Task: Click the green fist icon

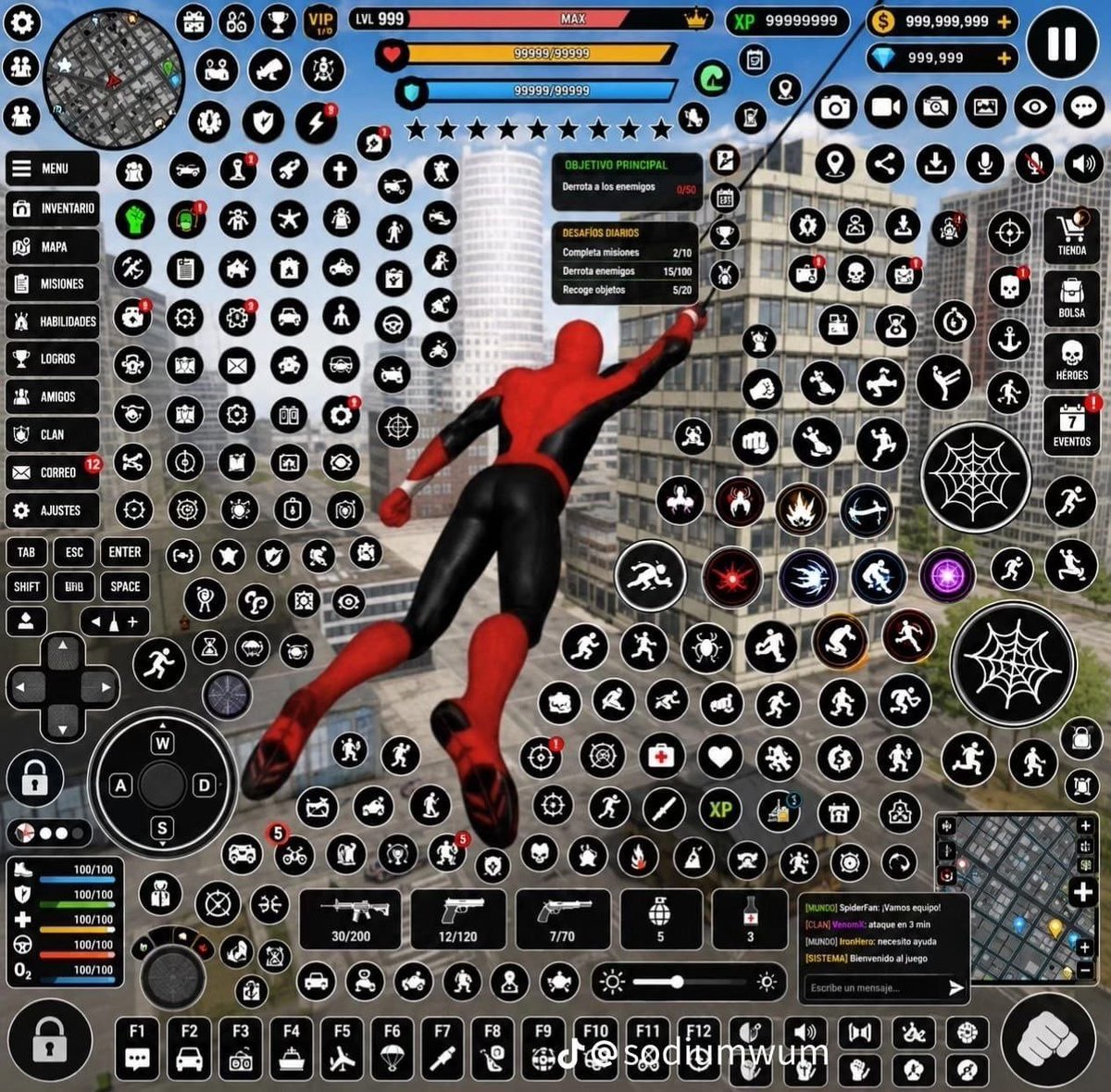Action: click(x=135, y=220)
